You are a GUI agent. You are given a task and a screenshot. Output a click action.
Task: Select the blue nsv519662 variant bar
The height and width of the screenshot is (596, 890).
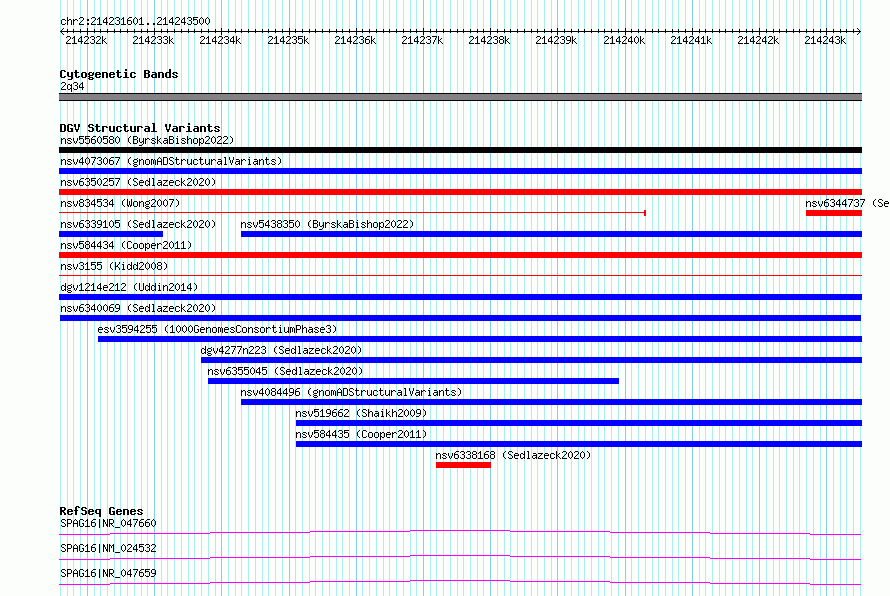[579, 423]
